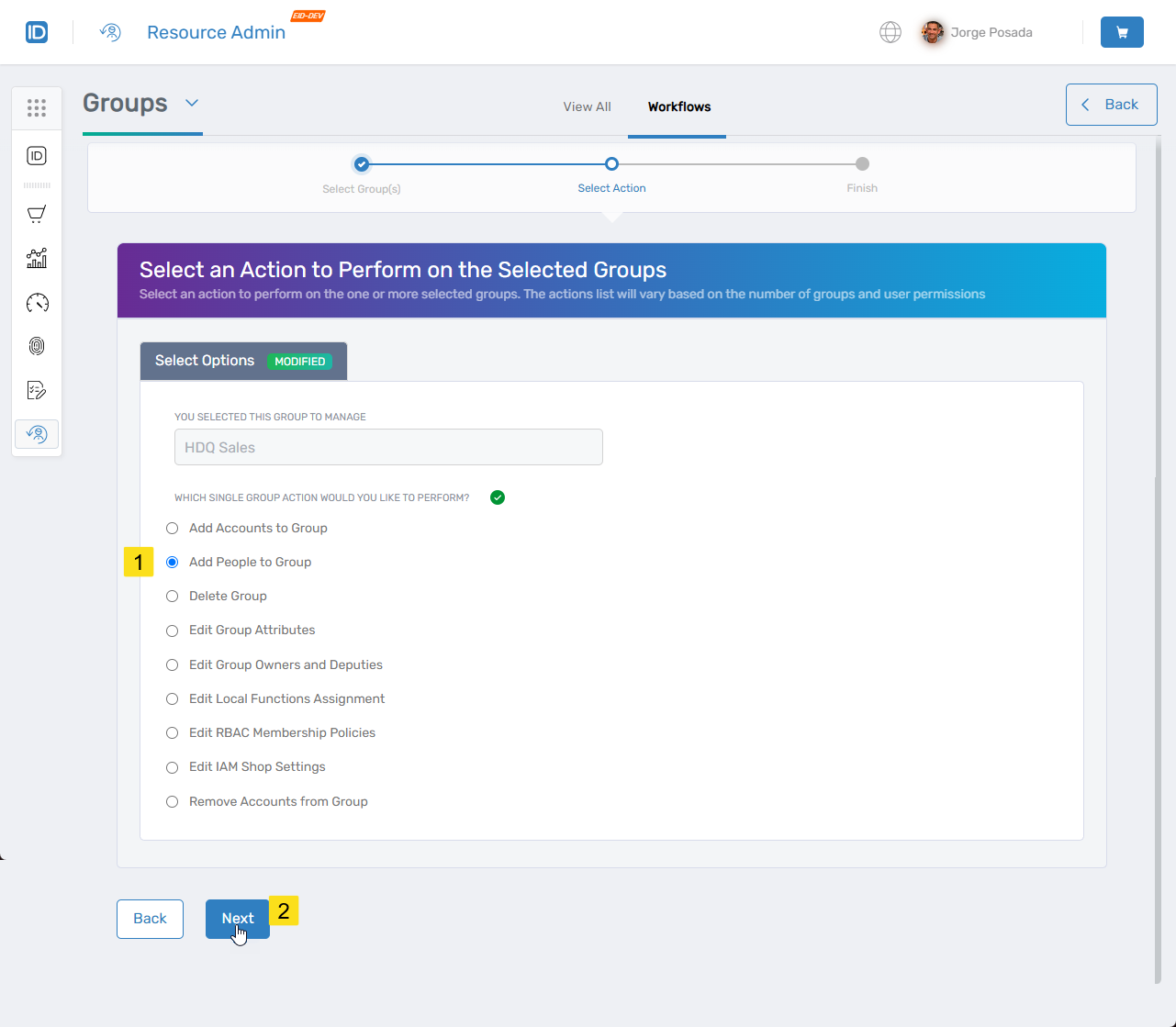Select Edit Group Owners and Deputies
Viewport: 1176px width, 1027px height.
point(172,664)
